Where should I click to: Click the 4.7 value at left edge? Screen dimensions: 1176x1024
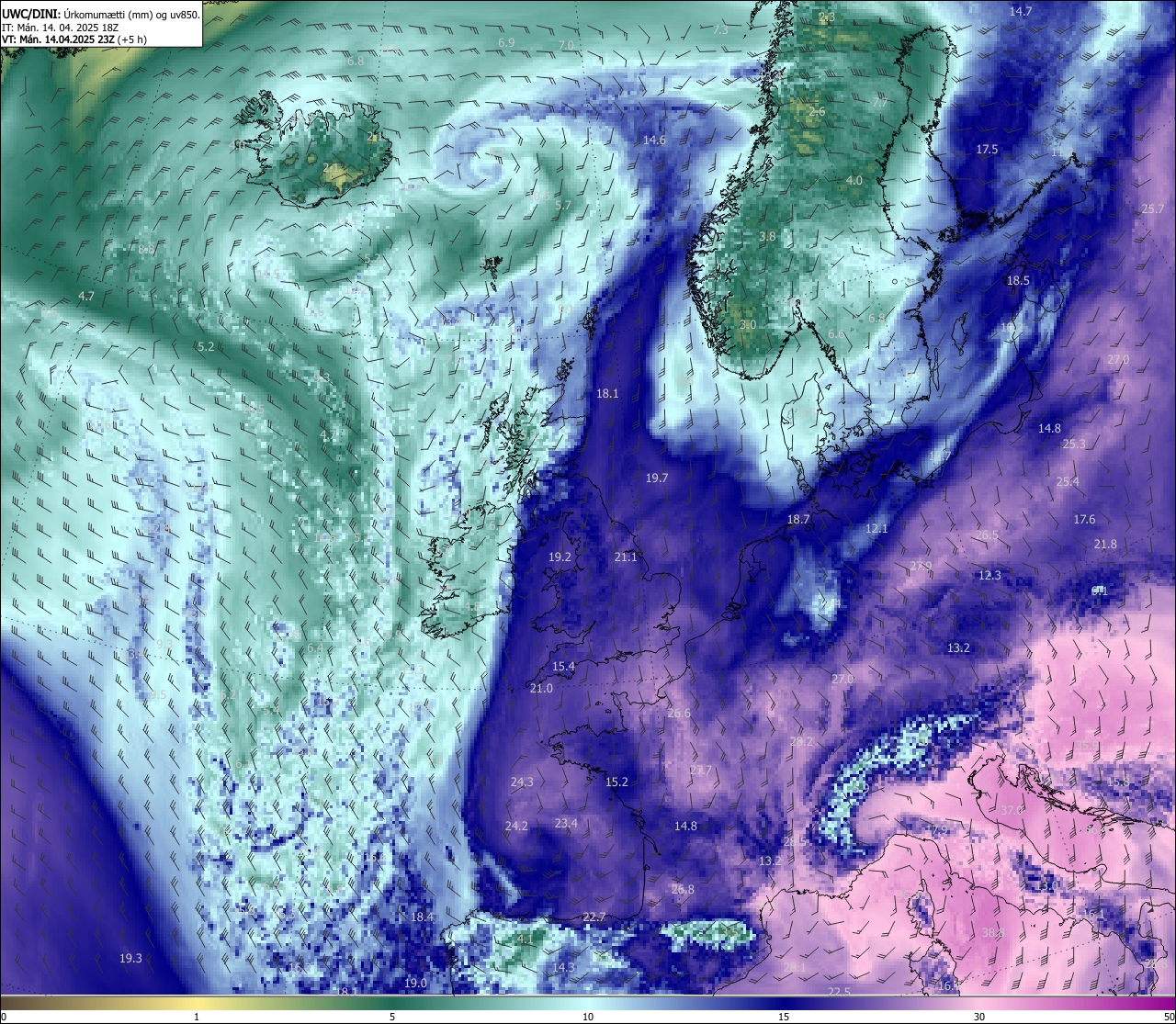[86, 297]
